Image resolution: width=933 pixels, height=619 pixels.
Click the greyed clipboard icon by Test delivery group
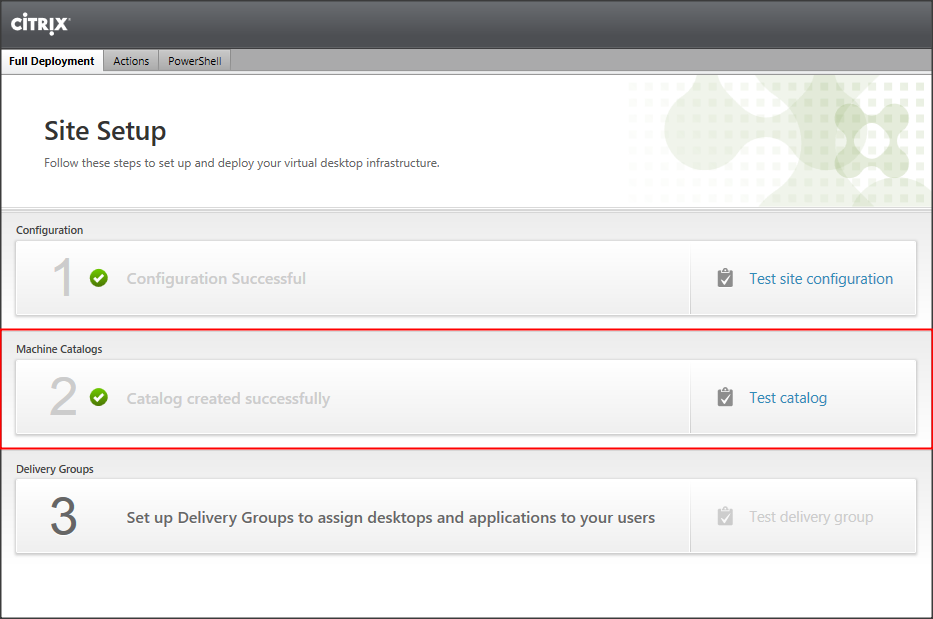[x=725, y=516]
